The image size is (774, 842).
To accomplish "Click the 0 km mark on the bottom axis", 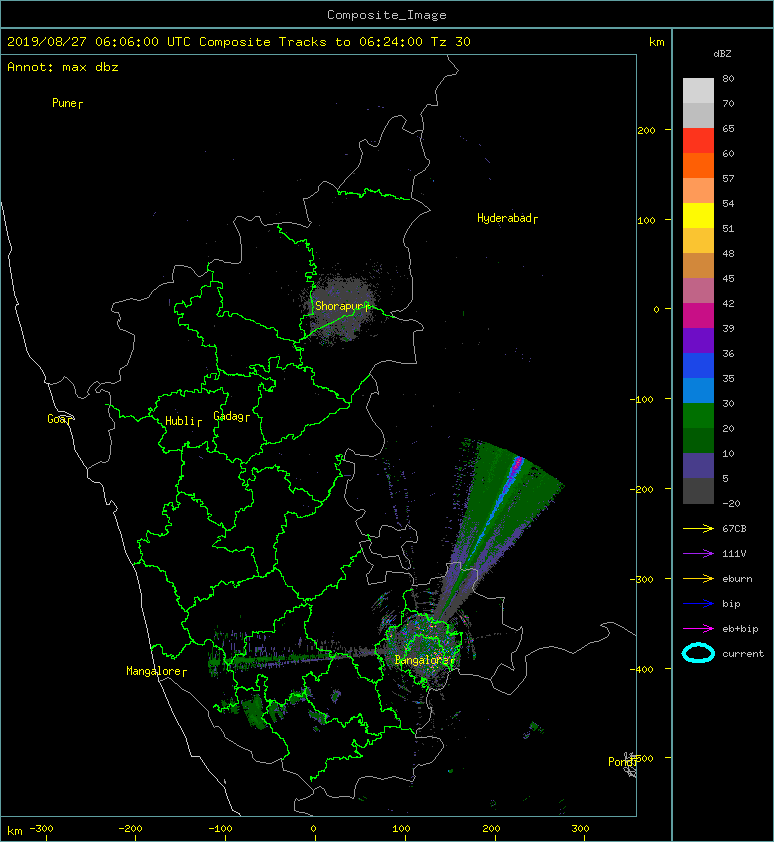I will pos(313,829).
